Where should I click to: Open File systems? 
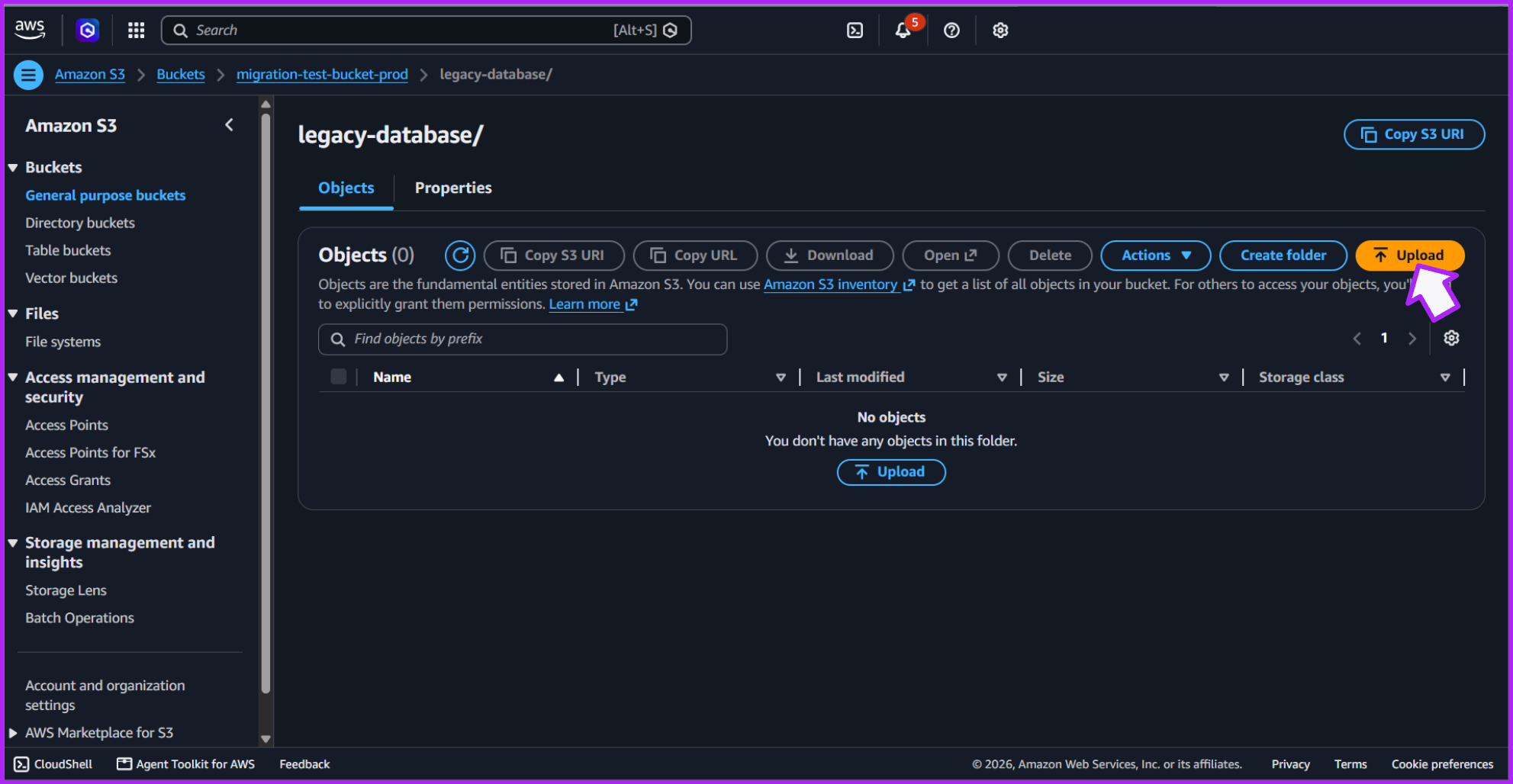[63, 342]
